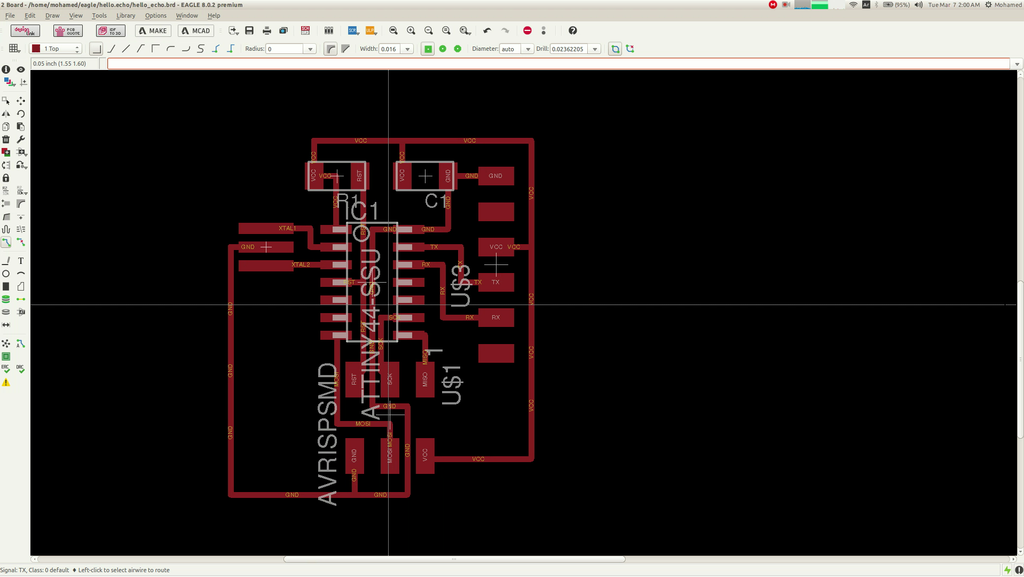Screen dimensions: 1024x577
Task: Click the horizontal scrollbar below the board
Action: tap(454, 559)
